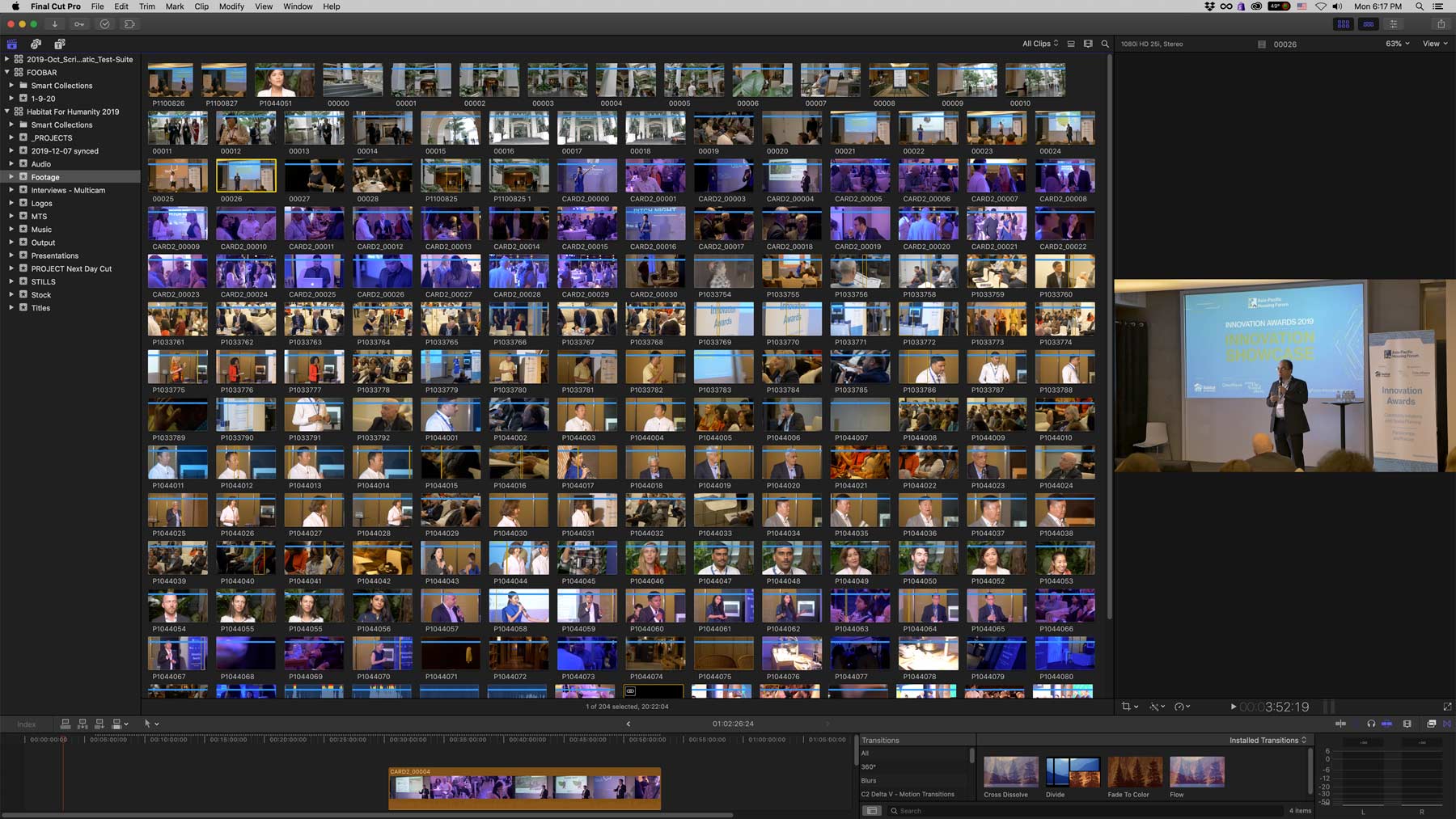Open Background Tasks checkmark icon
Viewport: 1456px width, 819px height.
click(104, 24)
